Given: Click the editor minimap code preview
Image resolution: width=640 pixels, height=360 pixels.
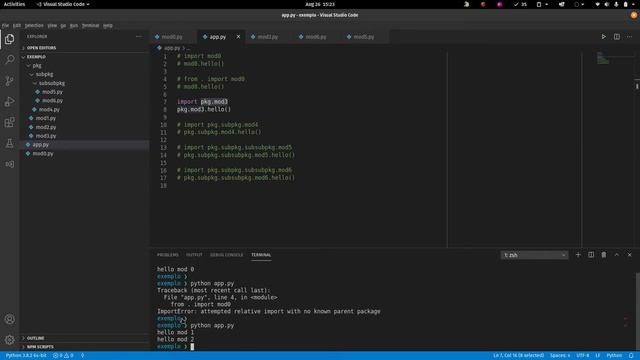Looking at the screenshot, I should (x=603, y=58).
